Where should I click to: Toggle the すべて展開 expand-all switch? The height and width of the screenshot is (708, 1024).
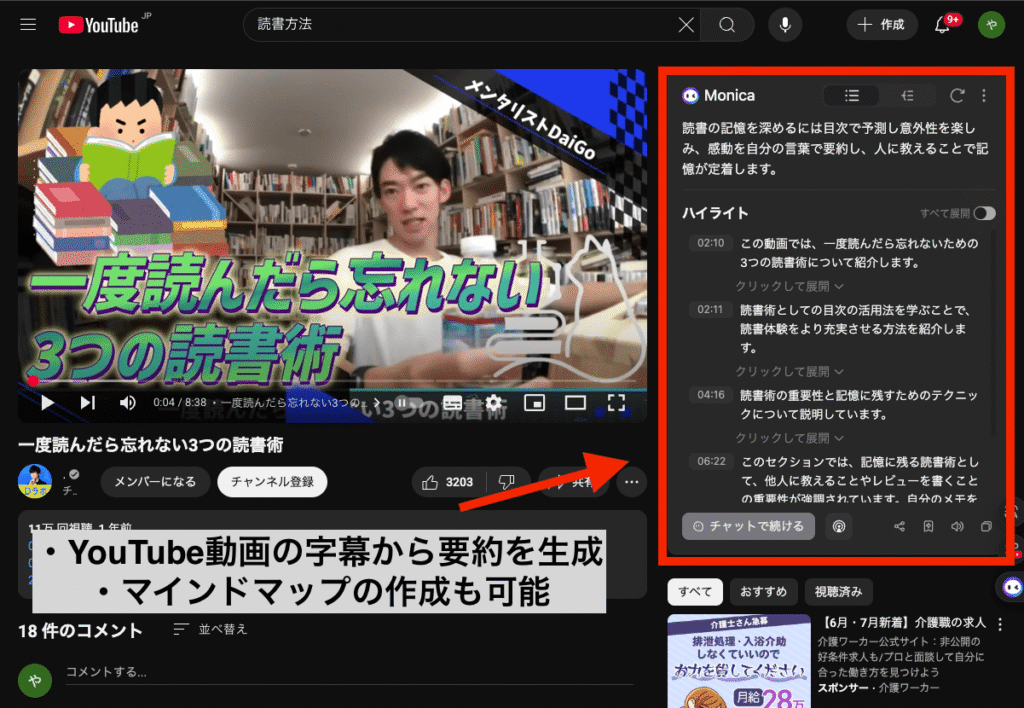[984, 214]
